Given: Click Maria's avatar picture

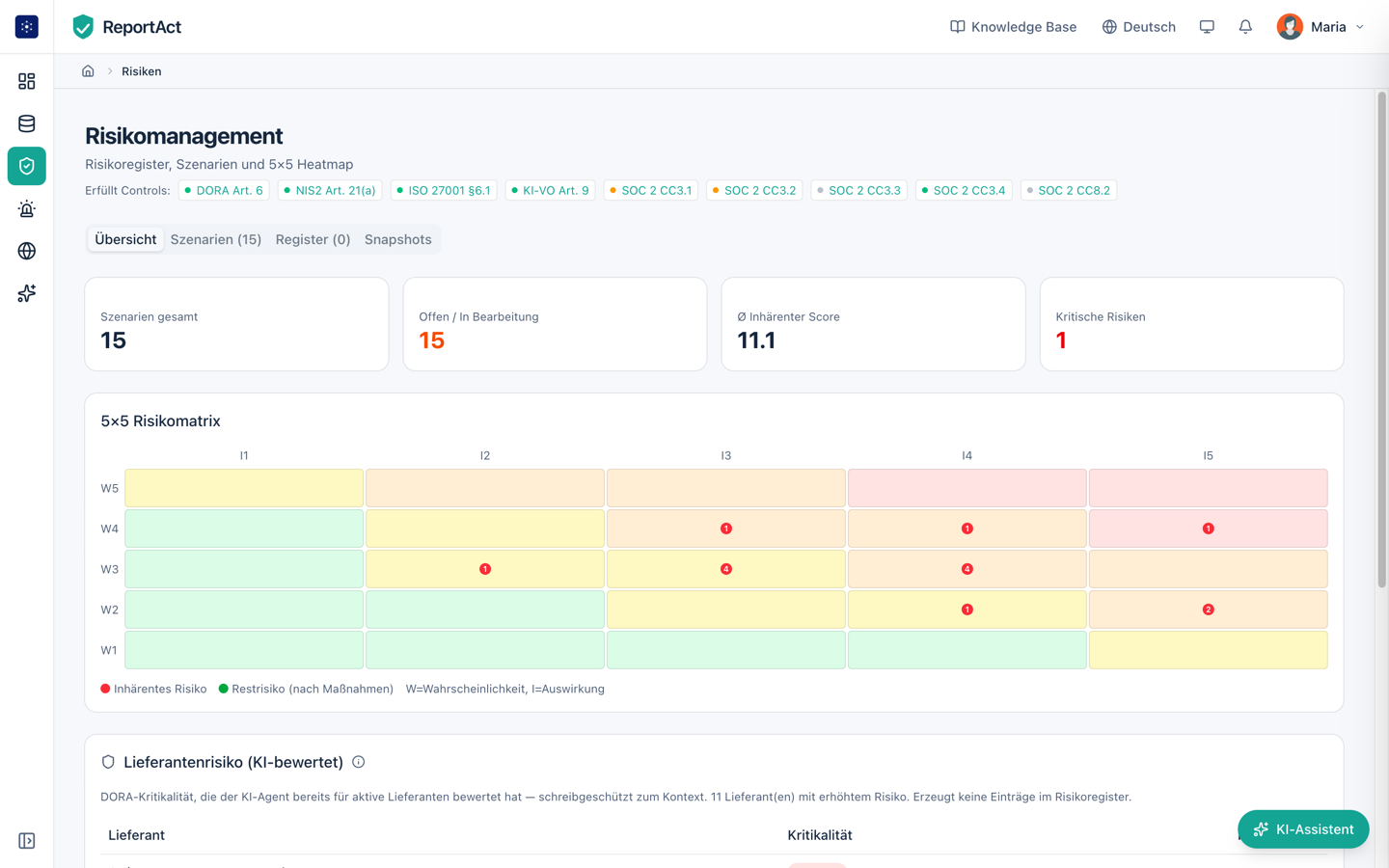Looking at the screenshot, I should pyautogui.click(x=1290, y=27).
